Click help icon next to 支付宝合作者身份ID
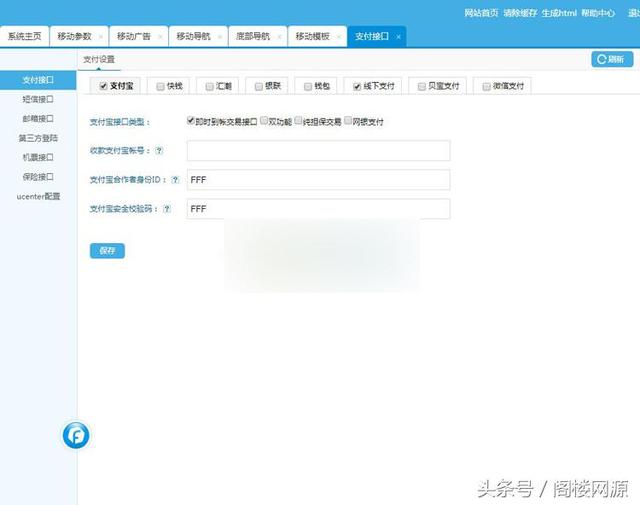 [175, 180]
